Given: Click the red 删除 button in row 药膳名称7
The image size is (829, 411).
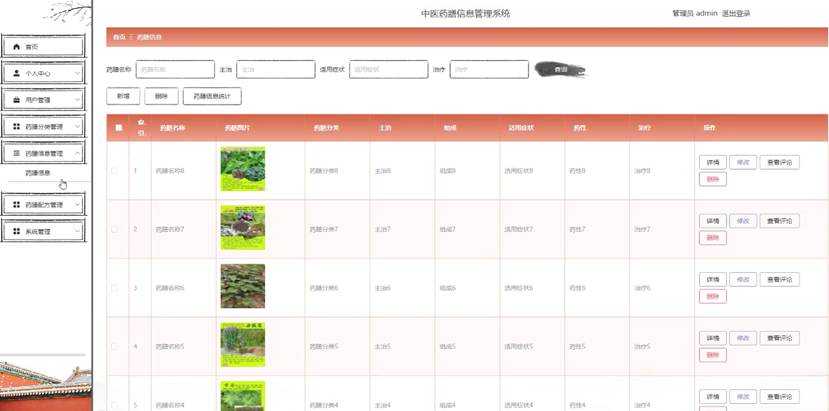Looking at the screenshot, I should pyautogui.click(x=713, y=238).
